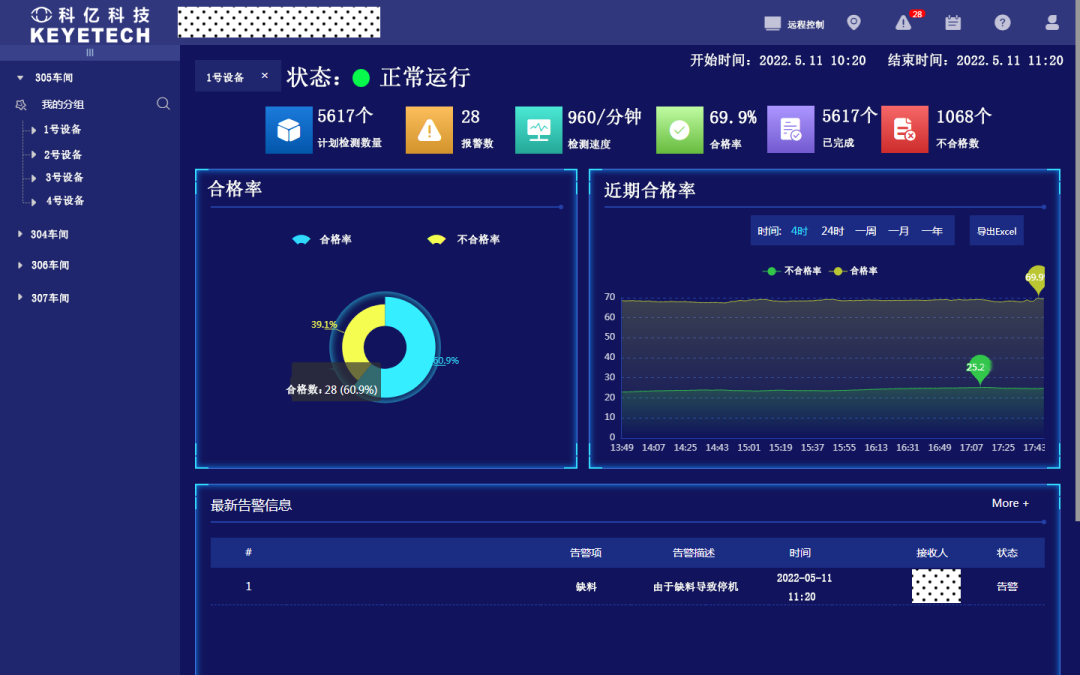Open the user profile icon

pyautogui.click(x=1051, y=22)
